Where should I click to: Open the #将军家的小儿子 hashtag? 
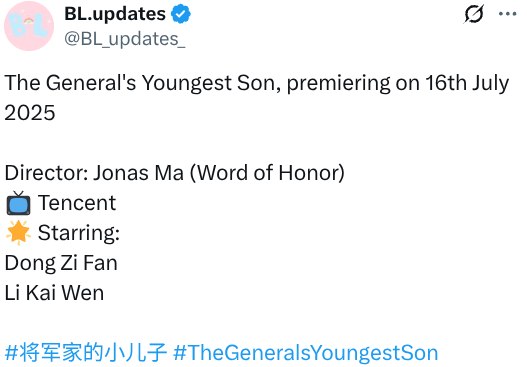point(86,352)
